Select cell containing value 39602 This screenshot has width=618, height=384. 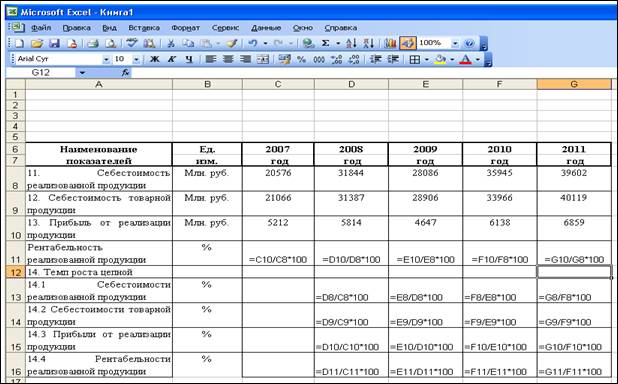point(574,179)
